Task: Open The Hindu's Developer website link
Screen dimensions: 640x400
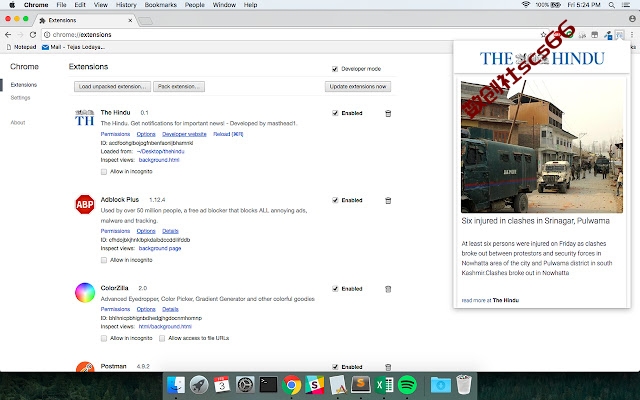Action: click(184, 134)
